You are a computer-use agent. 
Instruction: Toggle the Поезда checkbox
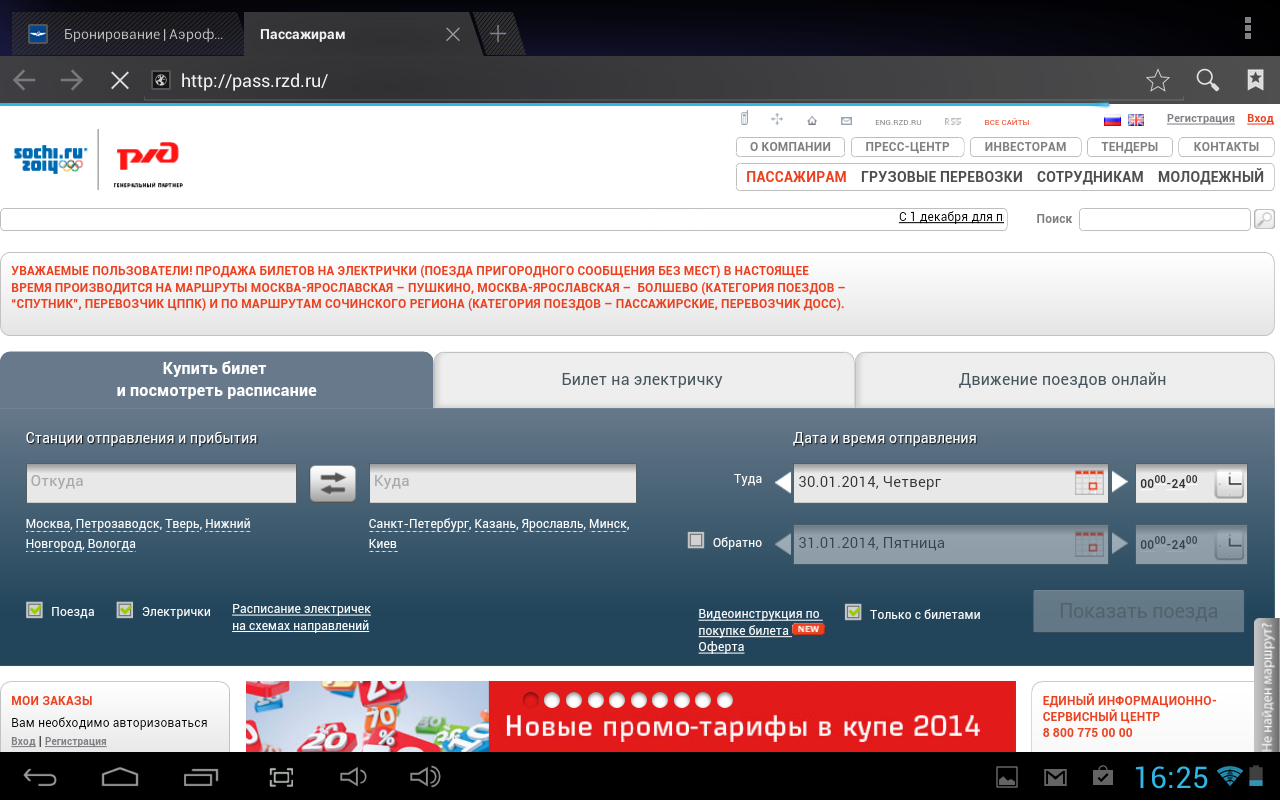35,610
